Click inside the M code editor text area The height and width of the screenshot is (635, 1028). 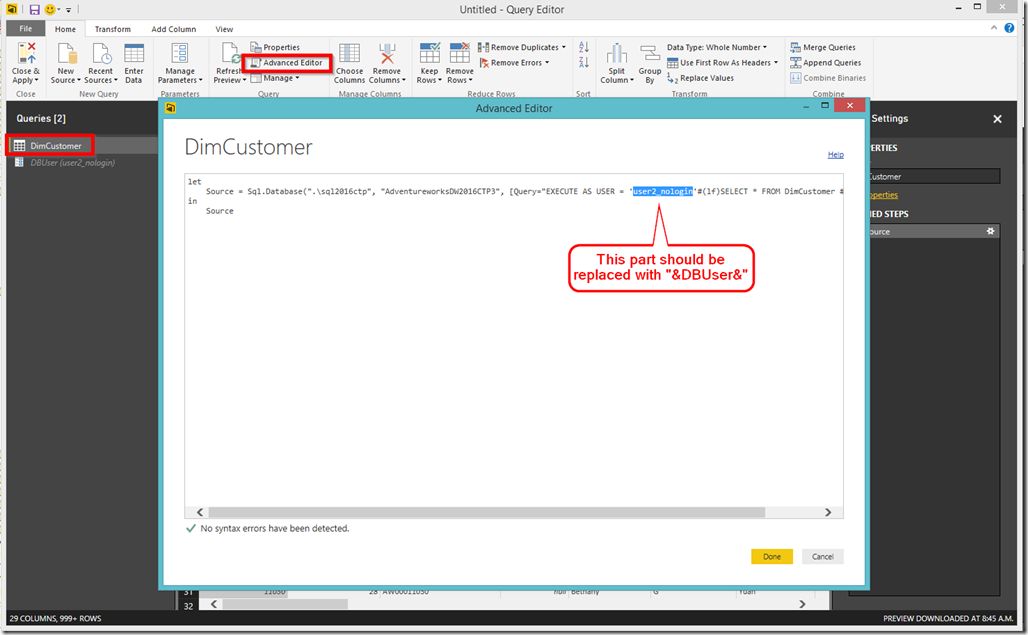tap(514, 339)
